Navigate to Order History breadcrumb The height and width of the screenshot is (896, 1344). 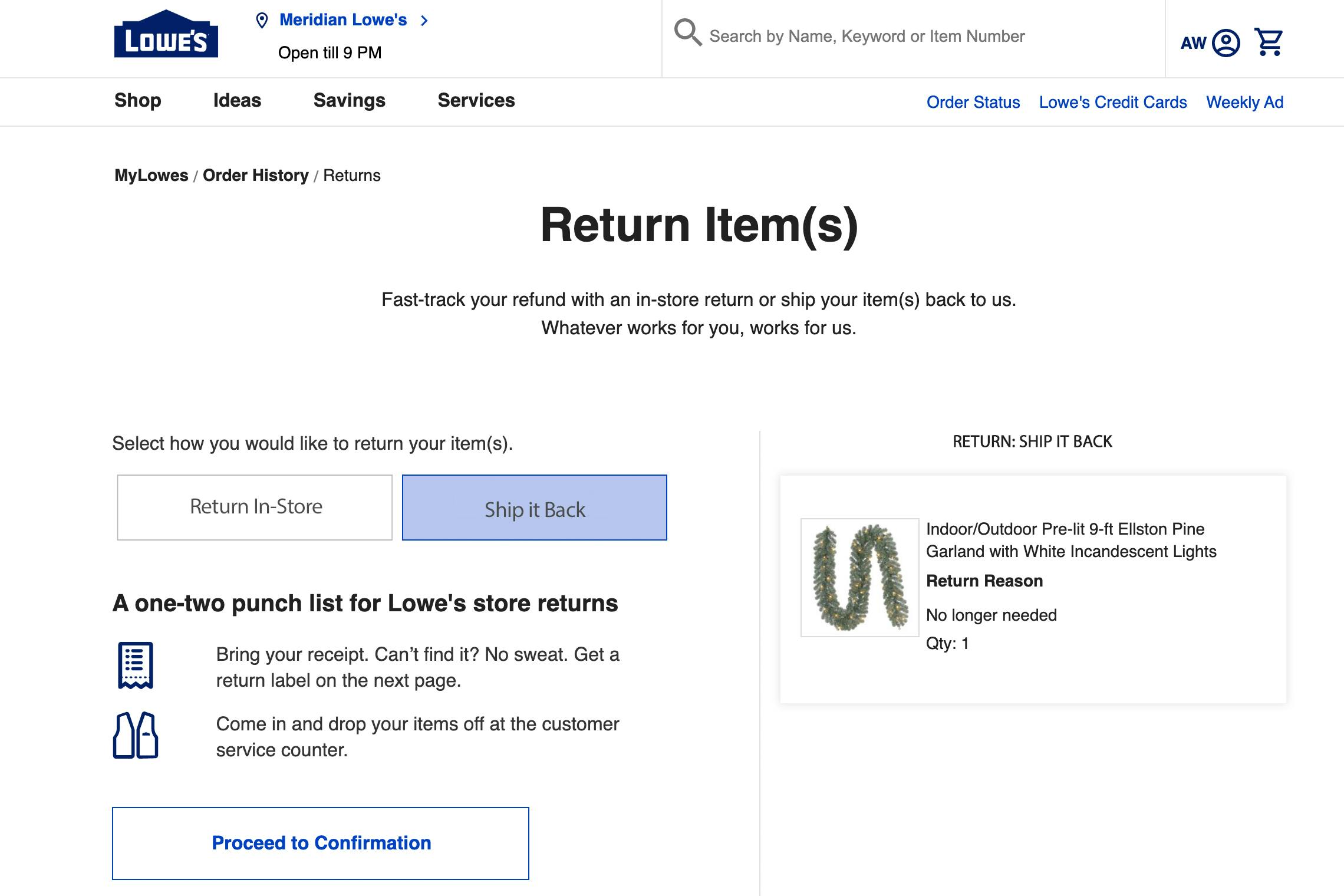click(255, 176)
